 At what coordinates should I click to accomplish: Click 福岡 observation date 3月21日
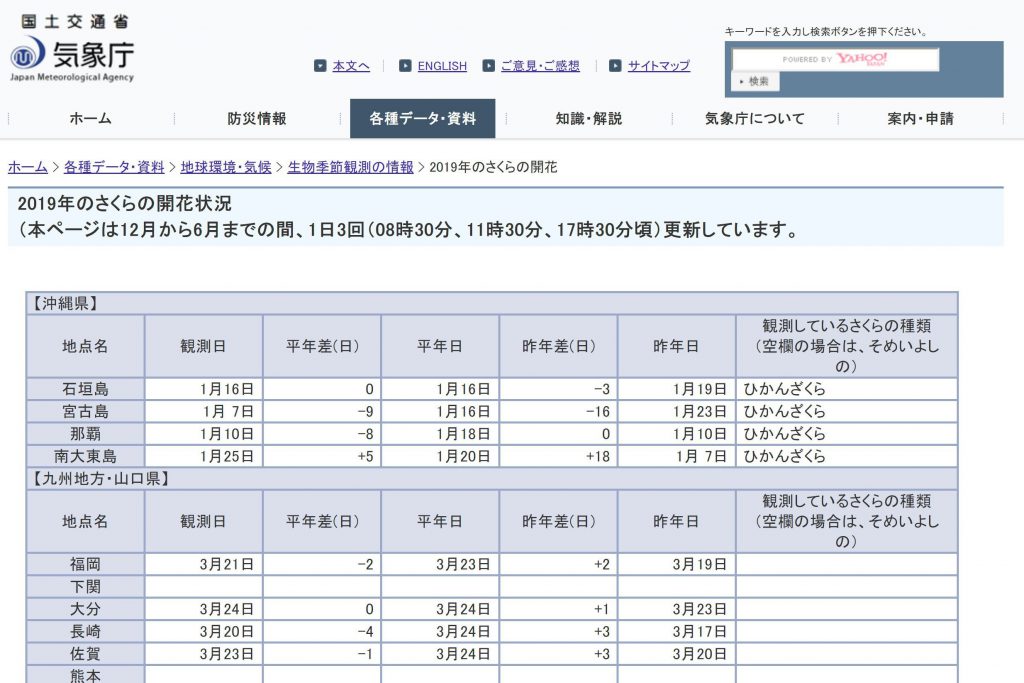(x=227, y=564)
